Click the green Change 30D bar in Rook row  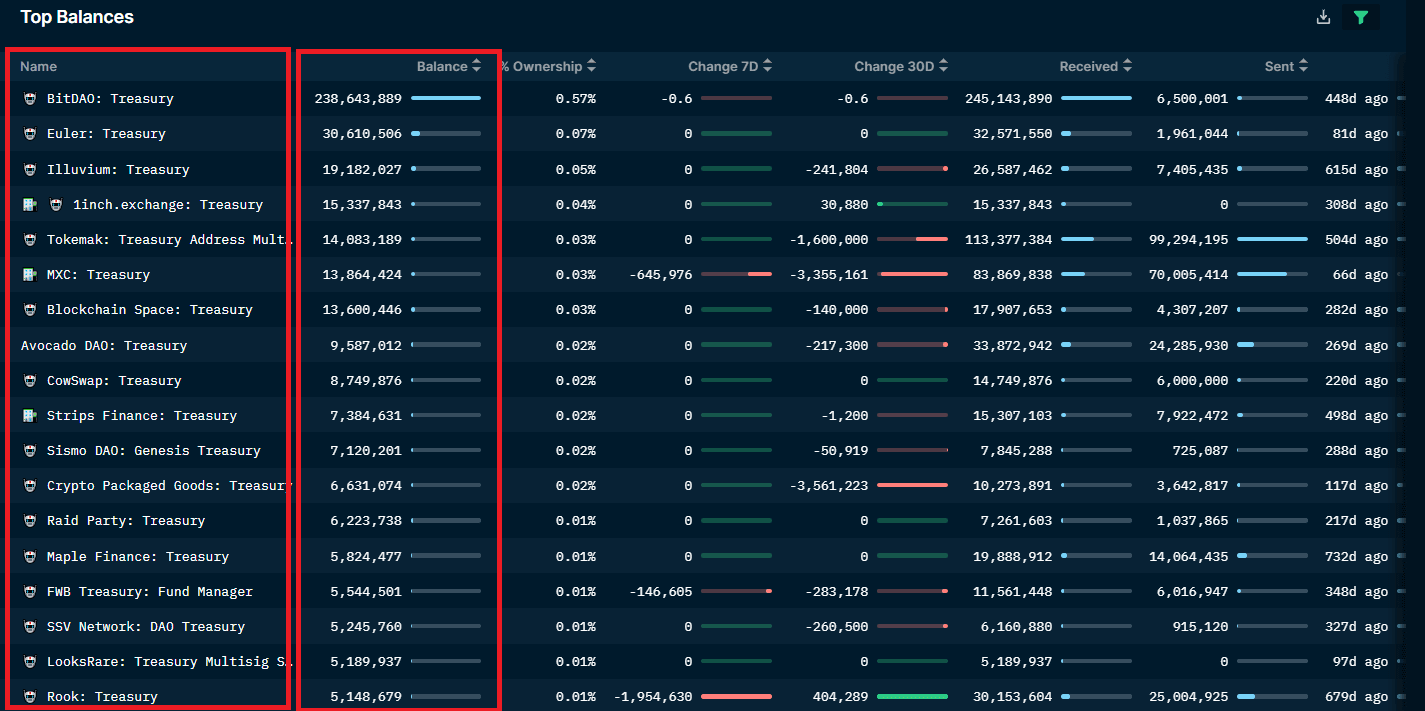[x=912, y=696]
